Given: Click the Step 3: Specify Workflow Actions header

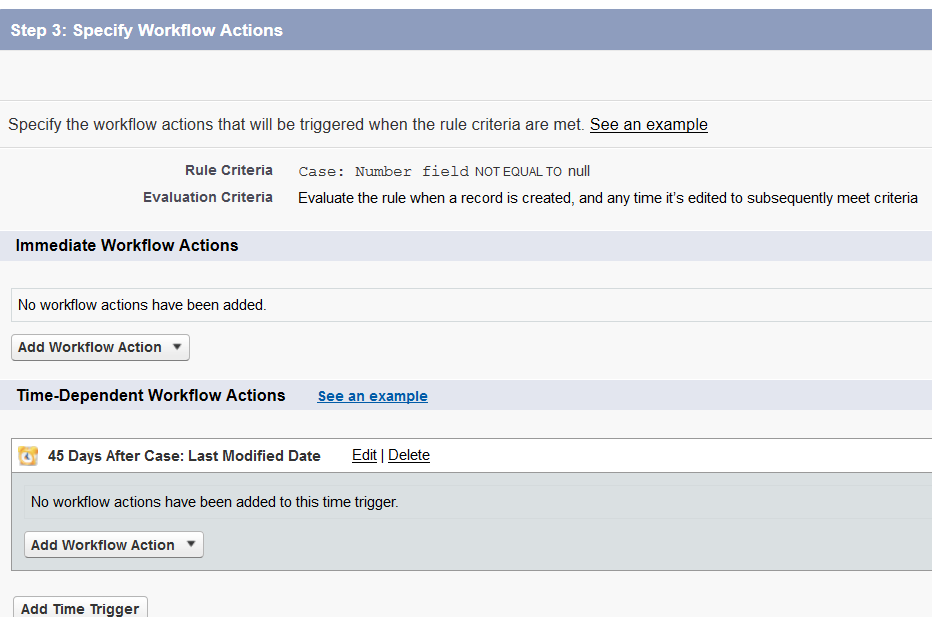Looking at the screenshot, I should pos(147,30).
